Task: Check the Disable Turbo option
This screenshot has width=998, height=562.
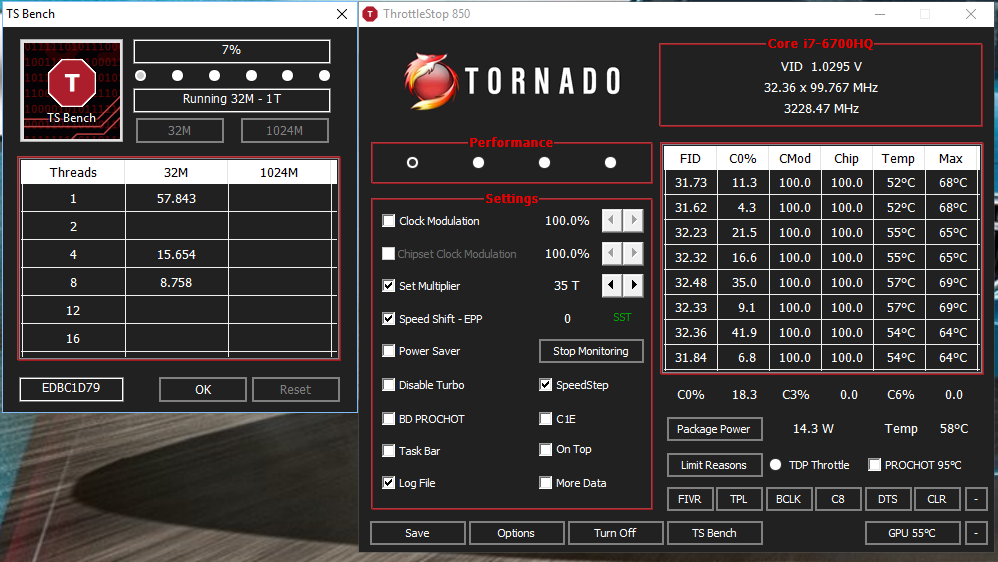Action: pos(388,384)
